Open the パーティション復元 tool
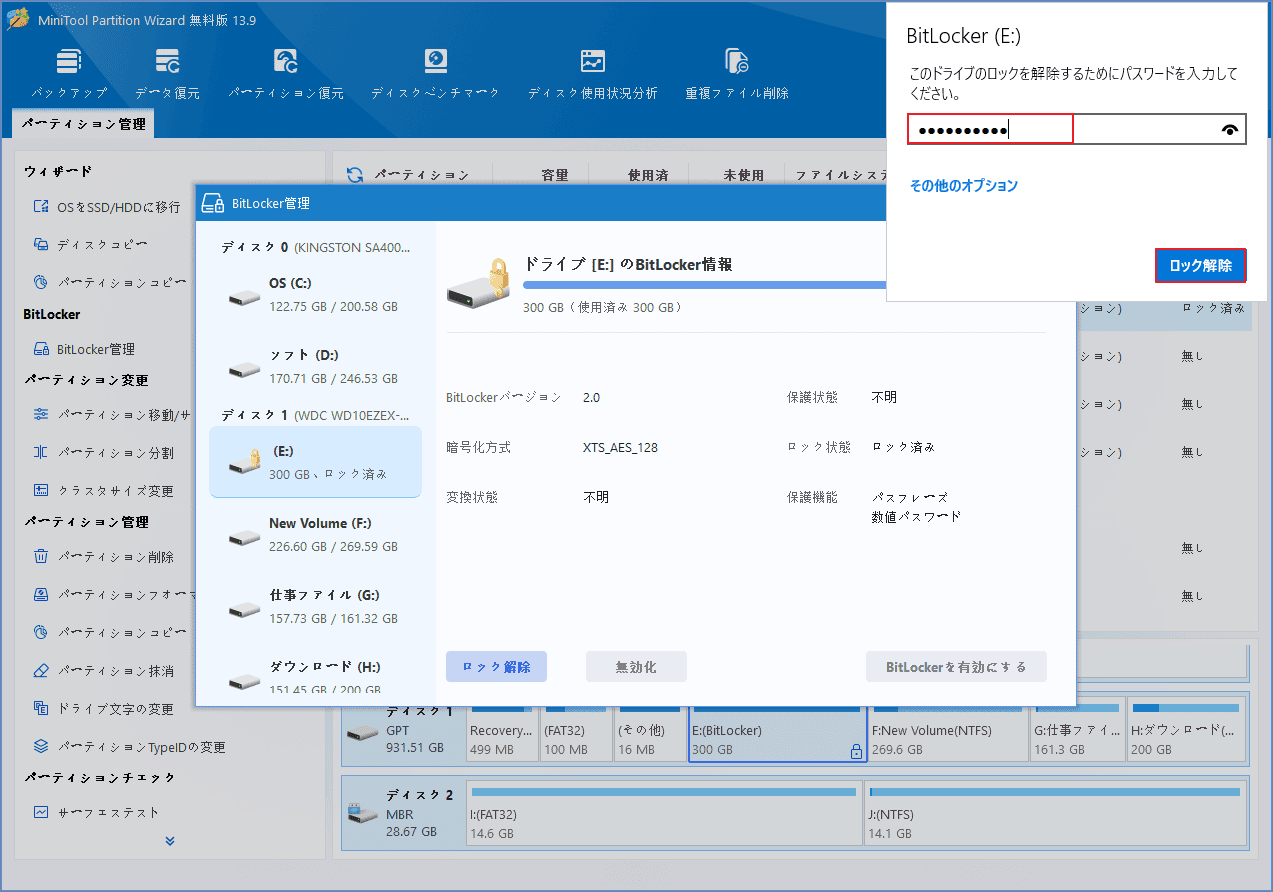 click(x=286, y=73)
